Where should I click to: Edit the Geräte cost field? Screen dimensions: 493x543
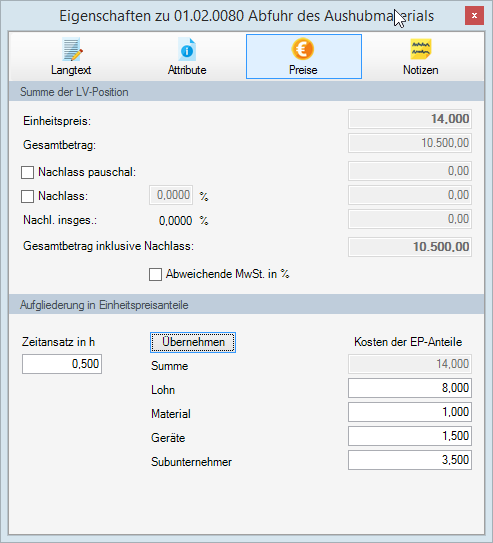(x=410, y=436)
